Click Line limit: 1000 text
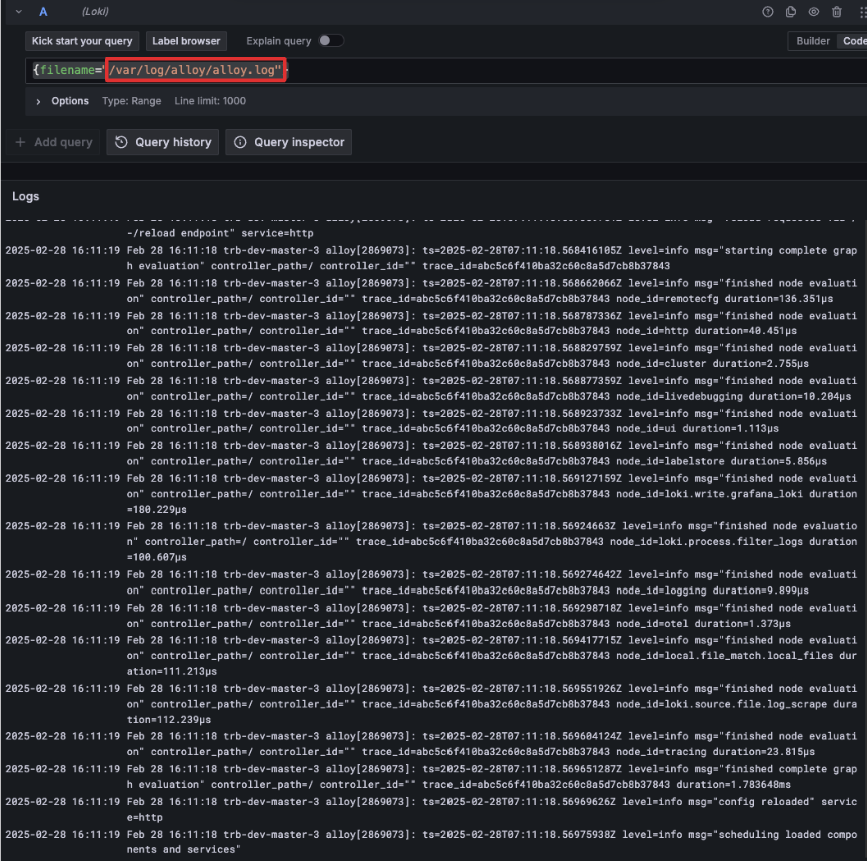The height and width of the screenshot is (861, 867). [210, 101]
